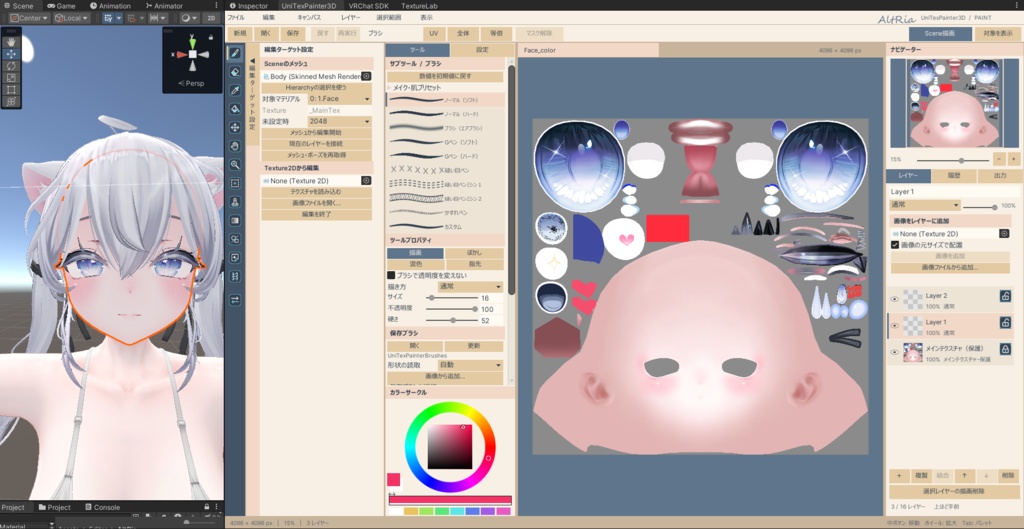Open the ファイル menu
Image resolution: width=1024 pixels, height=529 pixels.
tap(236, 18)
